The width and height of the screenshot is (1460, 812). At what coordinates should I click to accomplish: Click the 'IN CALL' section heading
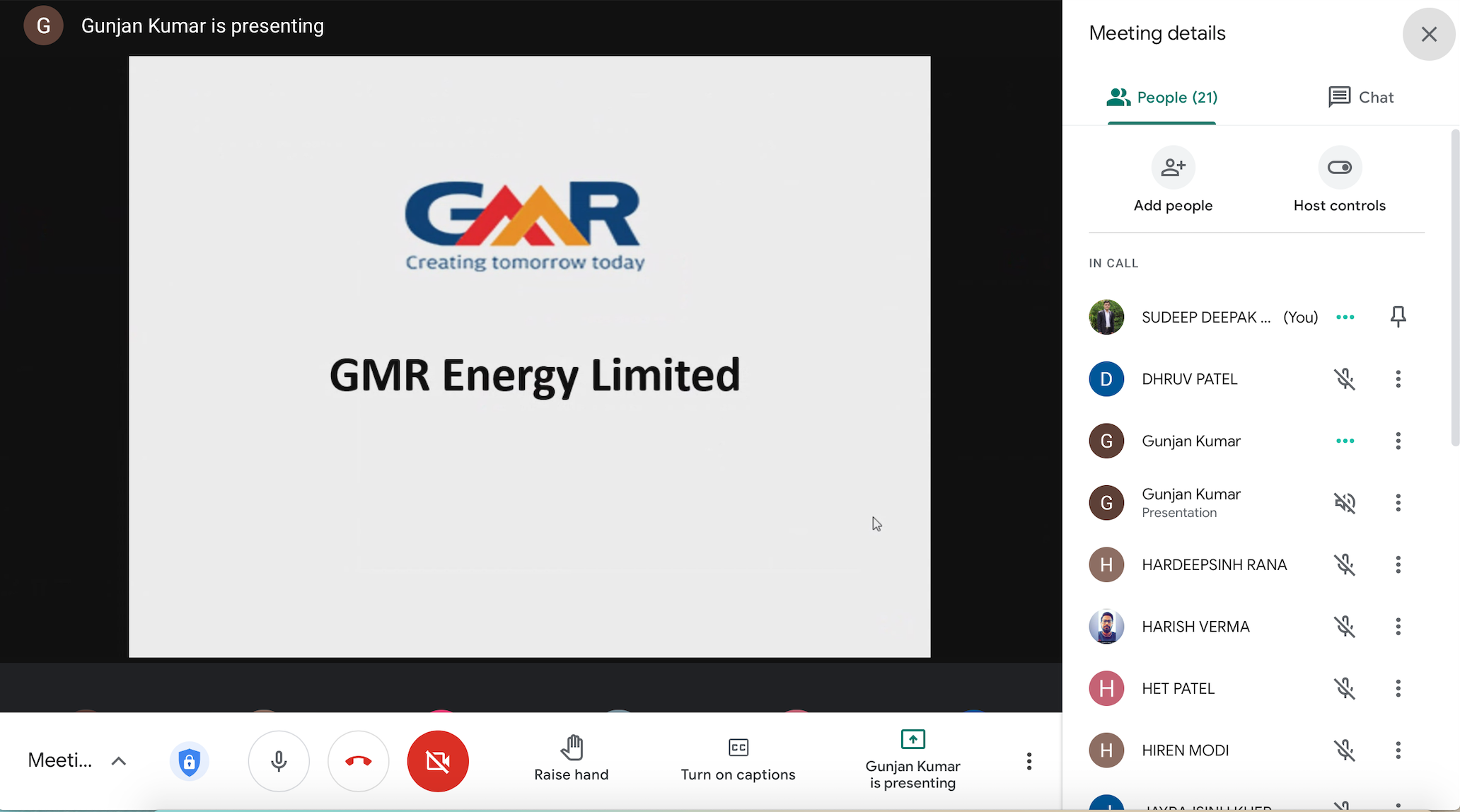(x=1113, y=263)
